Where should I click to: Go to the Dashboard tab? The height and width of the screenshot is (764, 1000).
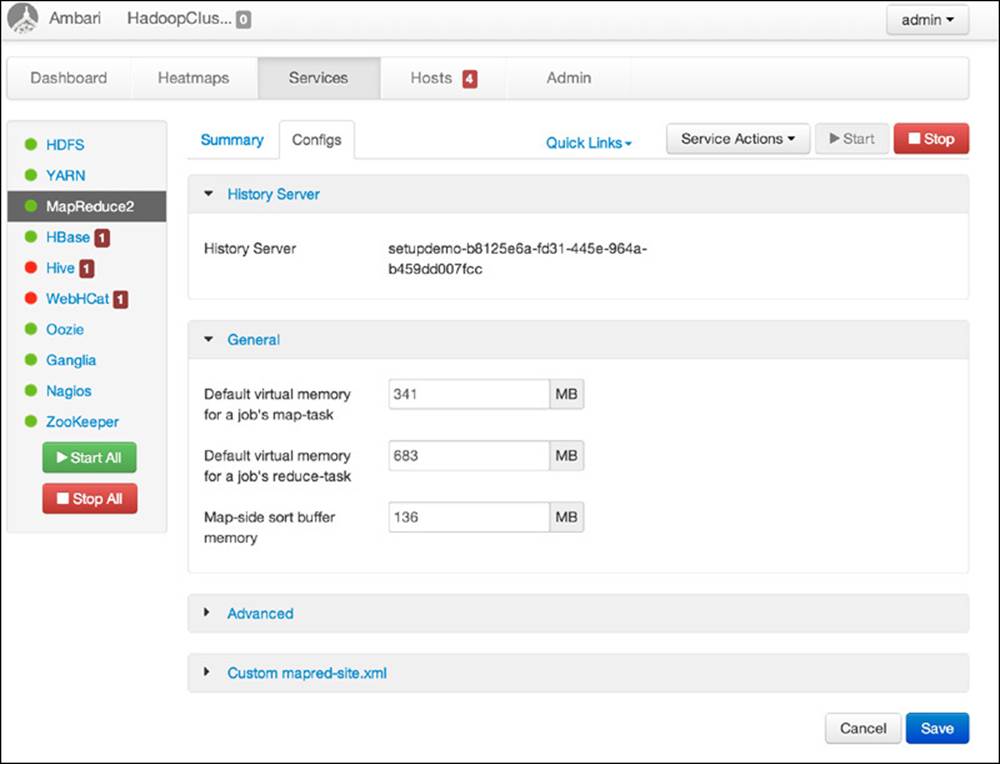69,78
